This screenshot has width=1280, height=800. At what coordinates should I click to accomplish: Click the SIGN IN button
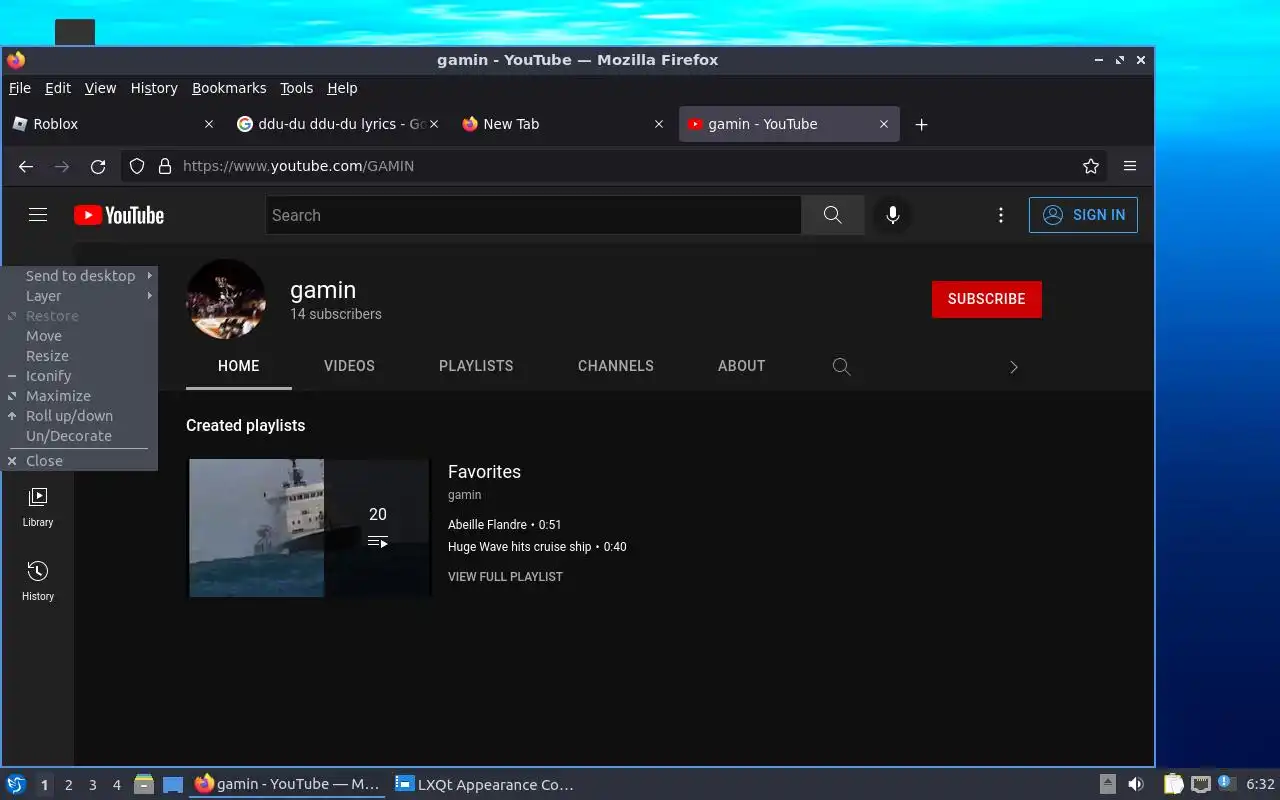coord(1083,215)
